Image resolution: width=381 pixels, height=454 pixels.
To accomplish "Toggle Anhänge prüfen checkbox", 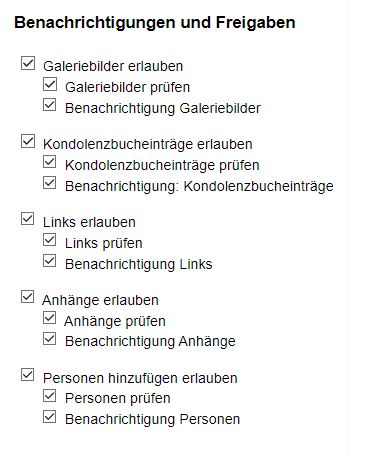I will 50,318.
